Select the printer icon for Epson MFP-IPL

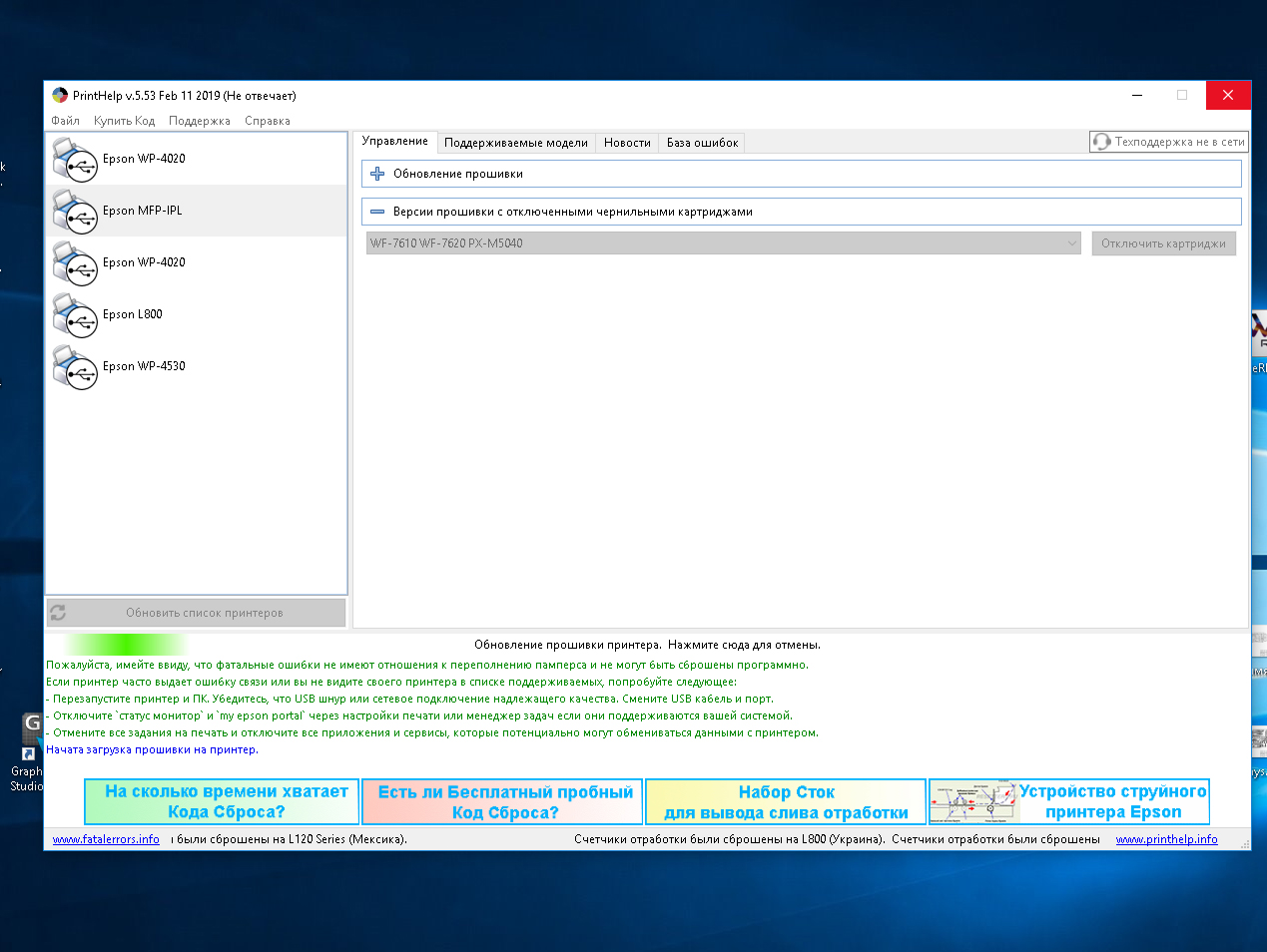click(74, 212)
